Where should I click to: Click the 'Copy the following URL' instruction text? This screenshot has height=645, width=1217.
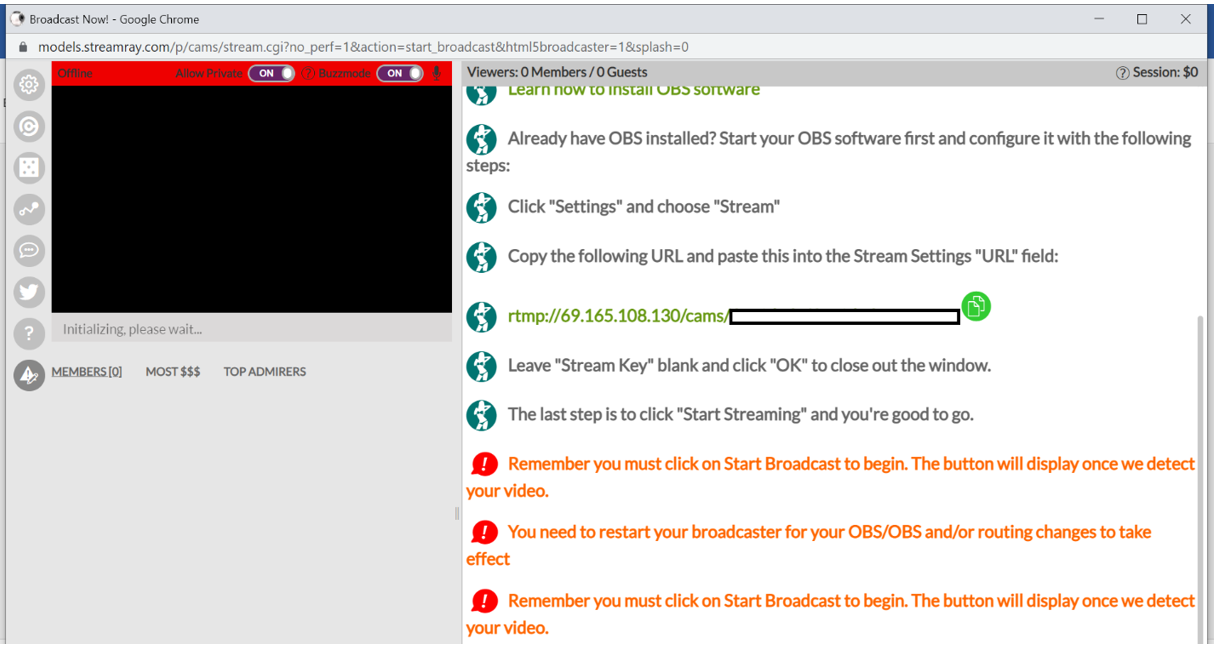[783, 256]
